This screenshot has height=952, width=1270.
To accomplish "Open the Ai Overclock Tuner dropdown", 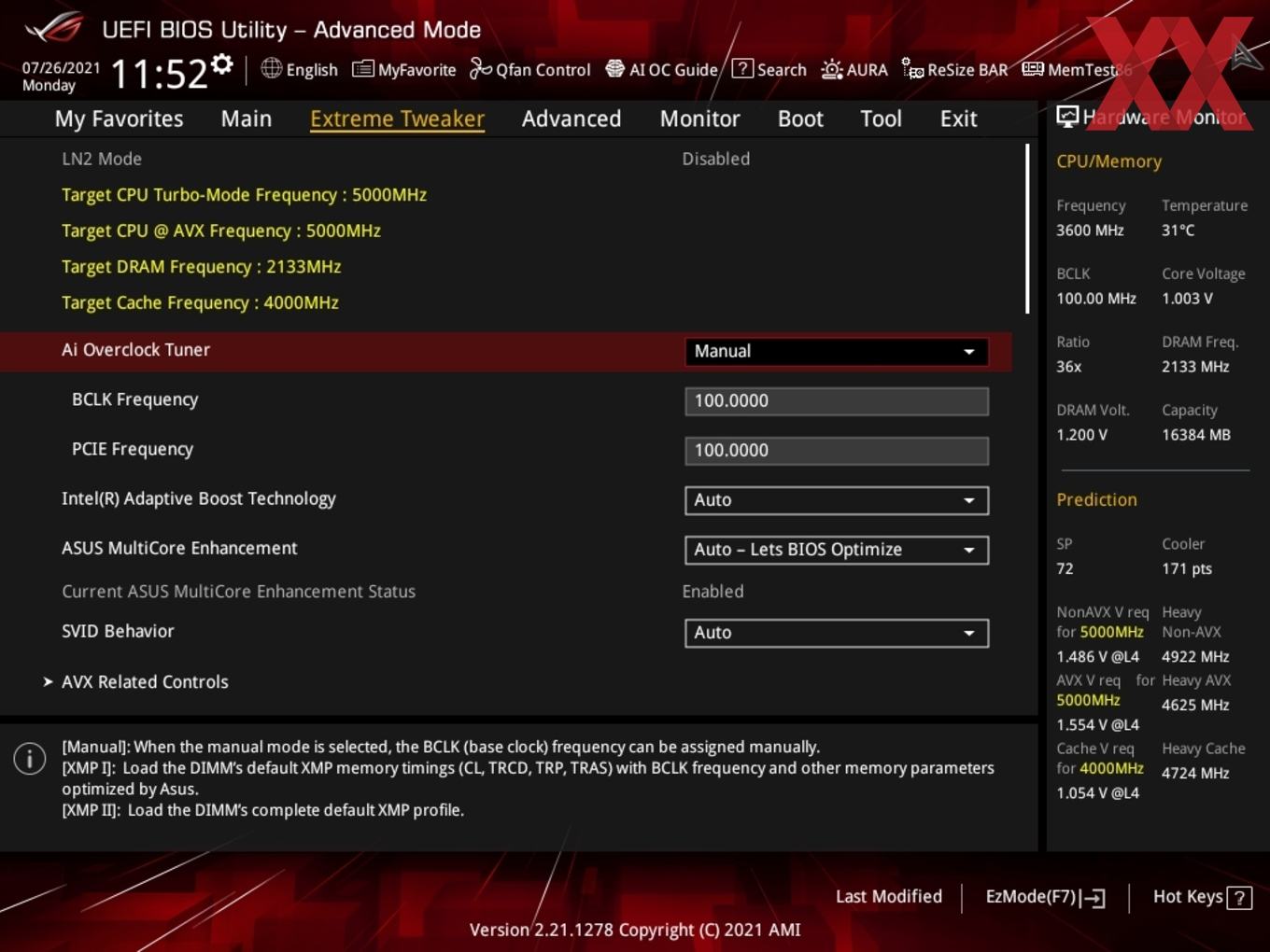I will [836, 351].
